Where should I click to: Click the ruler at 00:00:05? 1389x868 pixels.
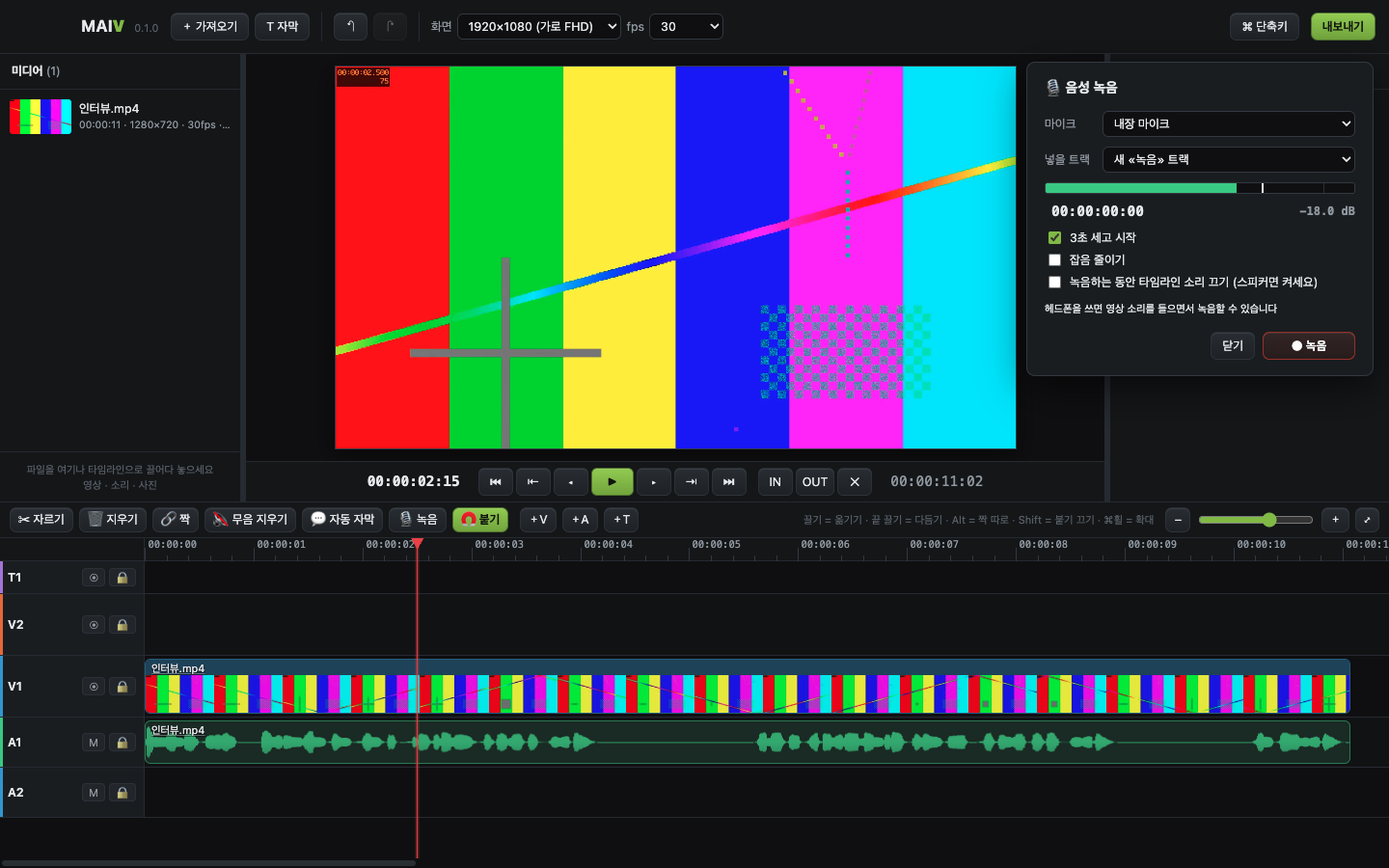[x=716, y=545]
